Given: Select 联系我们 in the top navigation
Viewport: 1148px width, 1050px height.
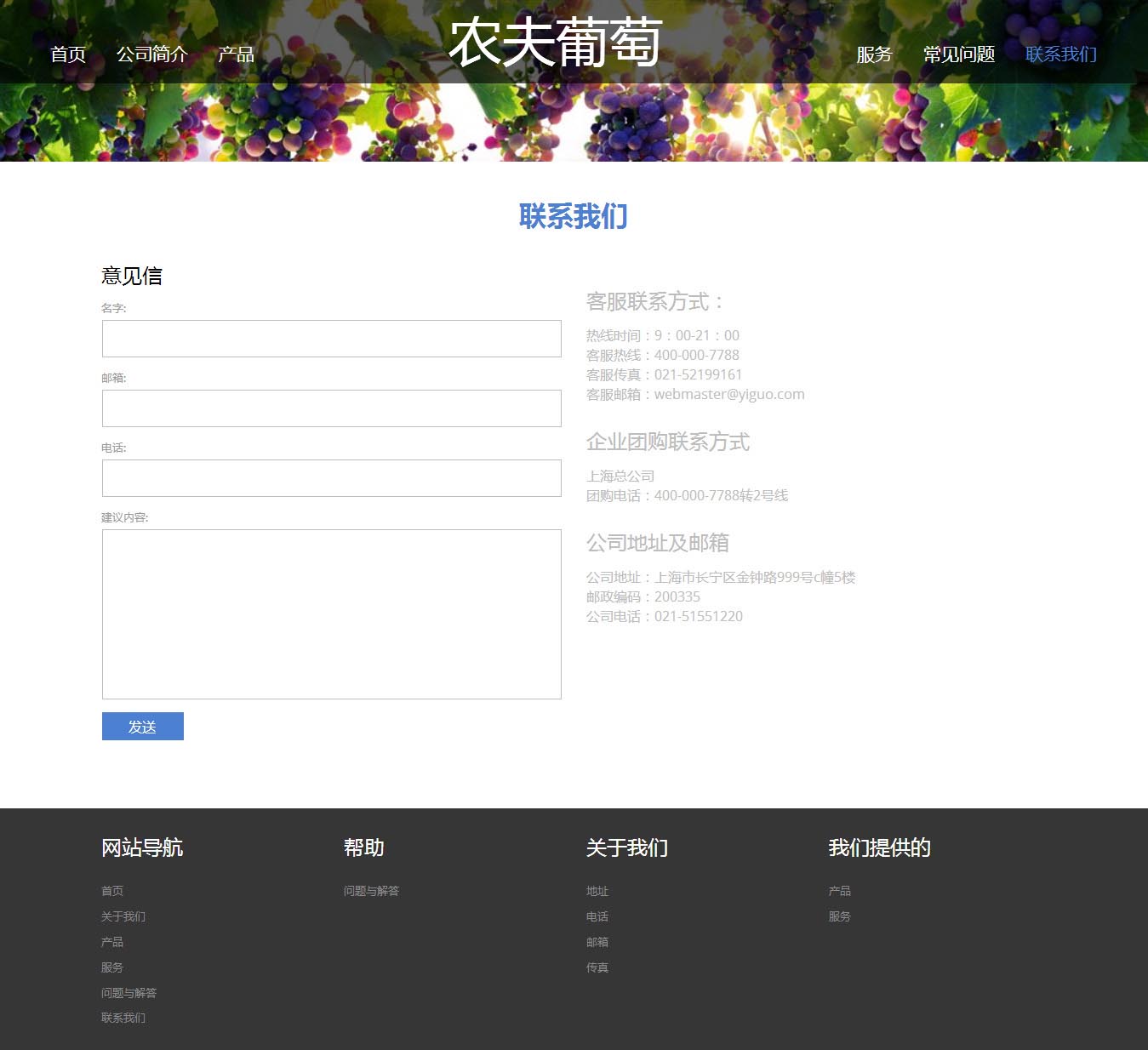Looking at the screenshot, I should [1060, 54].
